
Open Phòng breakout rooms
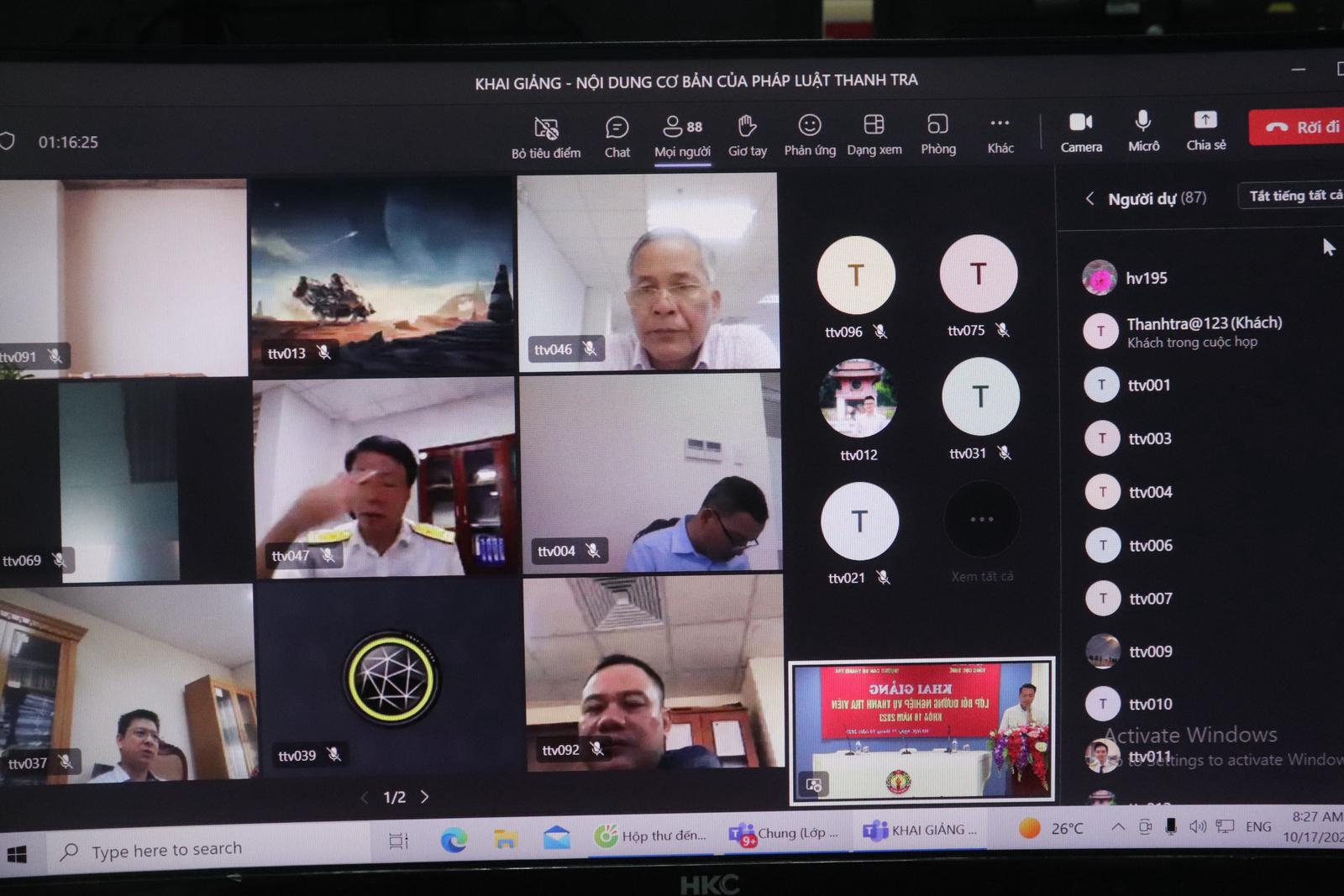[x=937, y=134]
